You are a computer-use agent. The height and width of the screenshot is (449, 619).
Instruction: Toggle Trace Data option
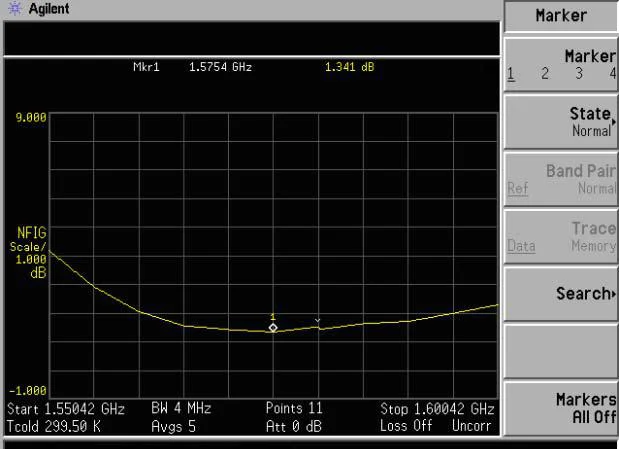click(521, 246)
